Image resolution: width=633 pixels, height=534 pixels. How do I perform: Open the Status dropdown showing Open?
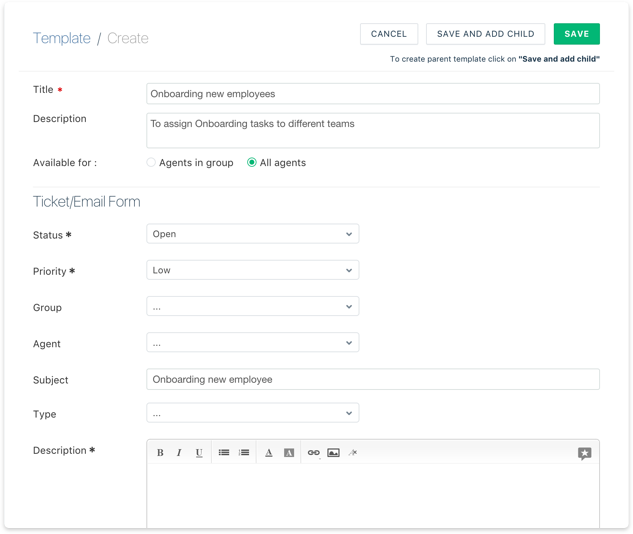[253, 234]
